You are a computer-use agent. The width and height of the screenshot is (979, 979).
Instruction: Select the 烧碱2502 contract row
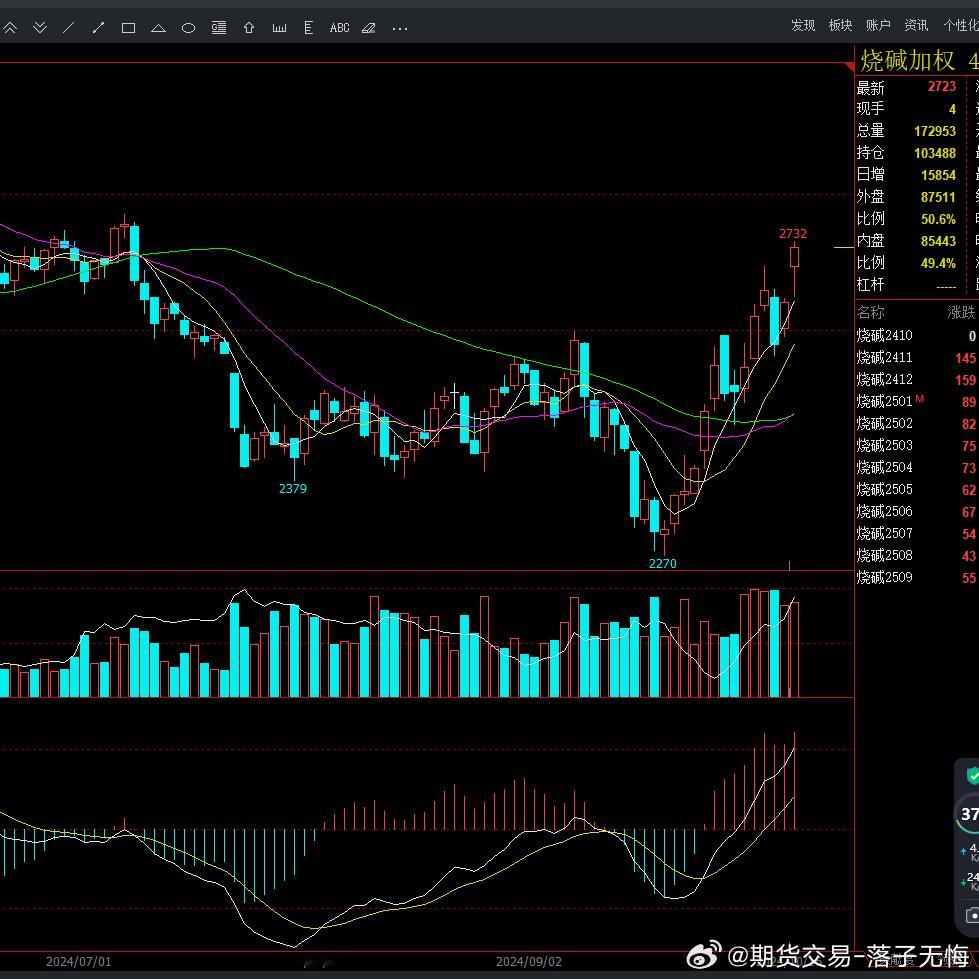tap(917, 423)
